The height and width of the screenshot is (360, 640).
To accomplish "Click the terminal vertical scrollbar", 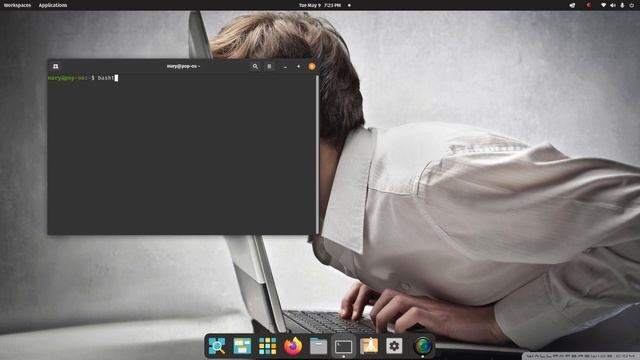I will pyautogui.click(x=317, y=154).
